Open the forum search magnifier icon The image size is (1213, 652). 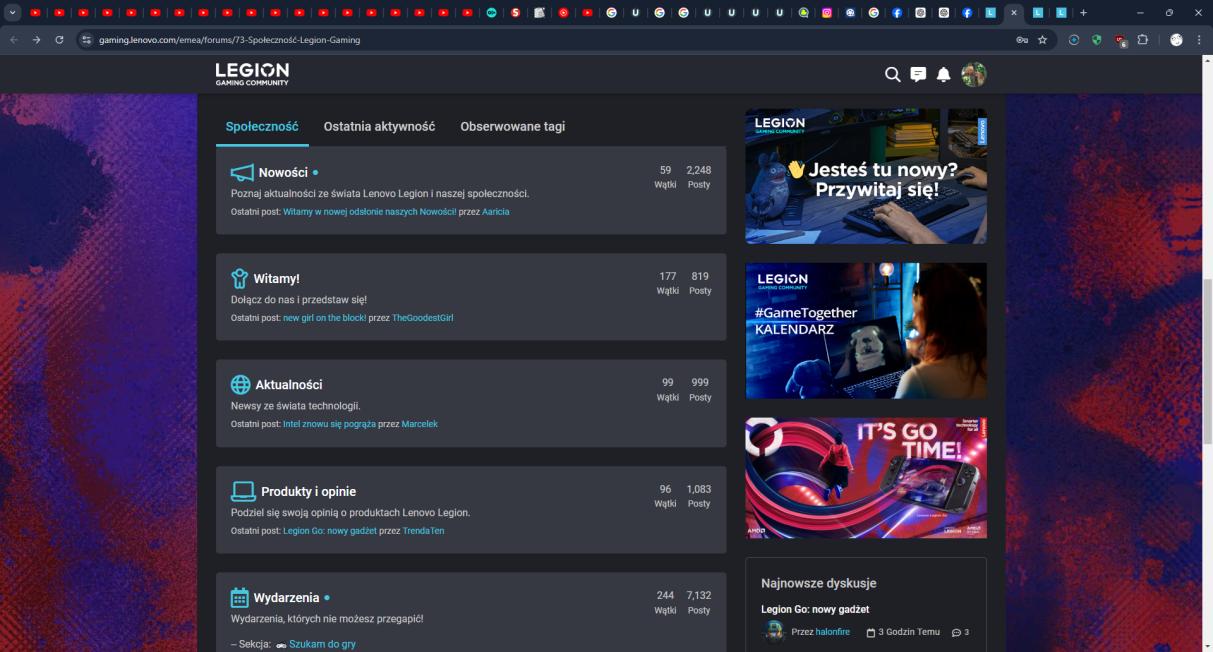pos(891,74)
